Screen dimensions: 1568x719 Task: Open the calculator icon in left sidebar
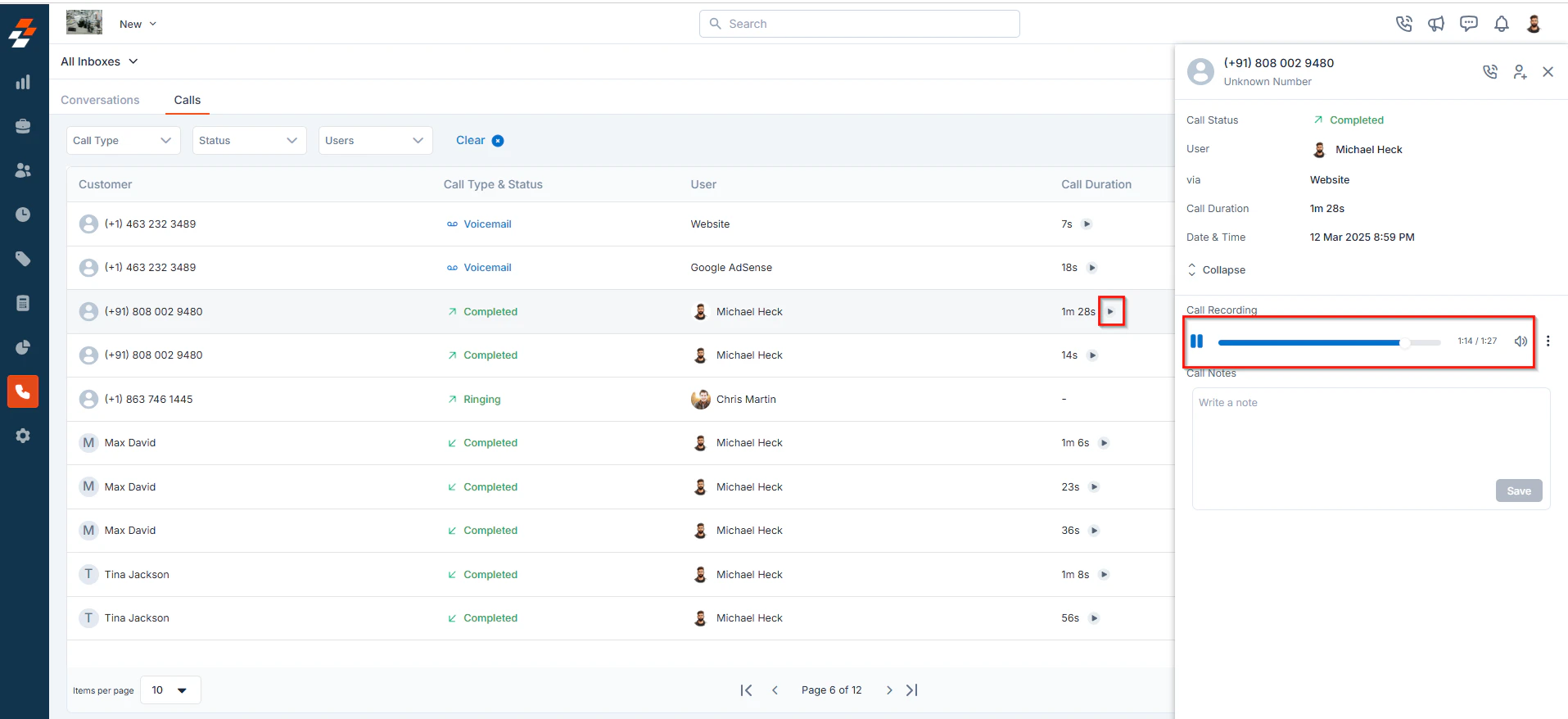click(x=23, y=303)
